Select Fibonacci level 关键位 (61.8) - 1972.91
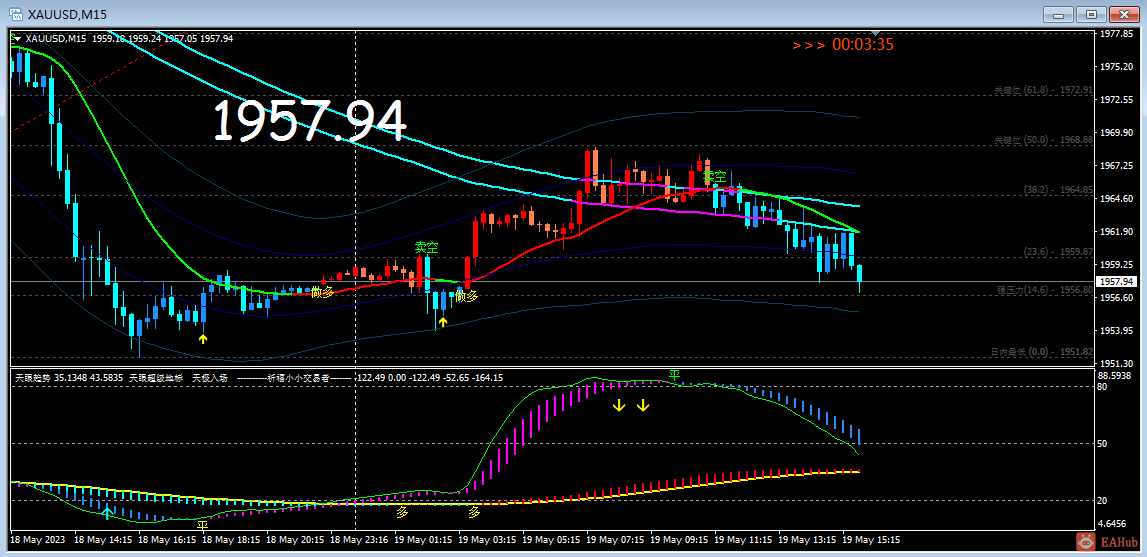The width and height of the screenshot is (1147, 557). pyautogui.click(x=1042, y=89)
